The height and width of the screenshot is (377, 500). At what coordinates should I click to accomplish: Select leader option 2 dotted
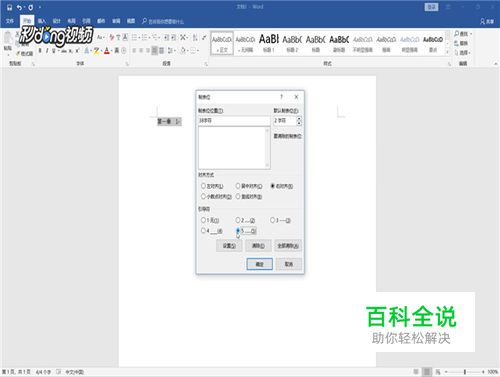[238, 220]
